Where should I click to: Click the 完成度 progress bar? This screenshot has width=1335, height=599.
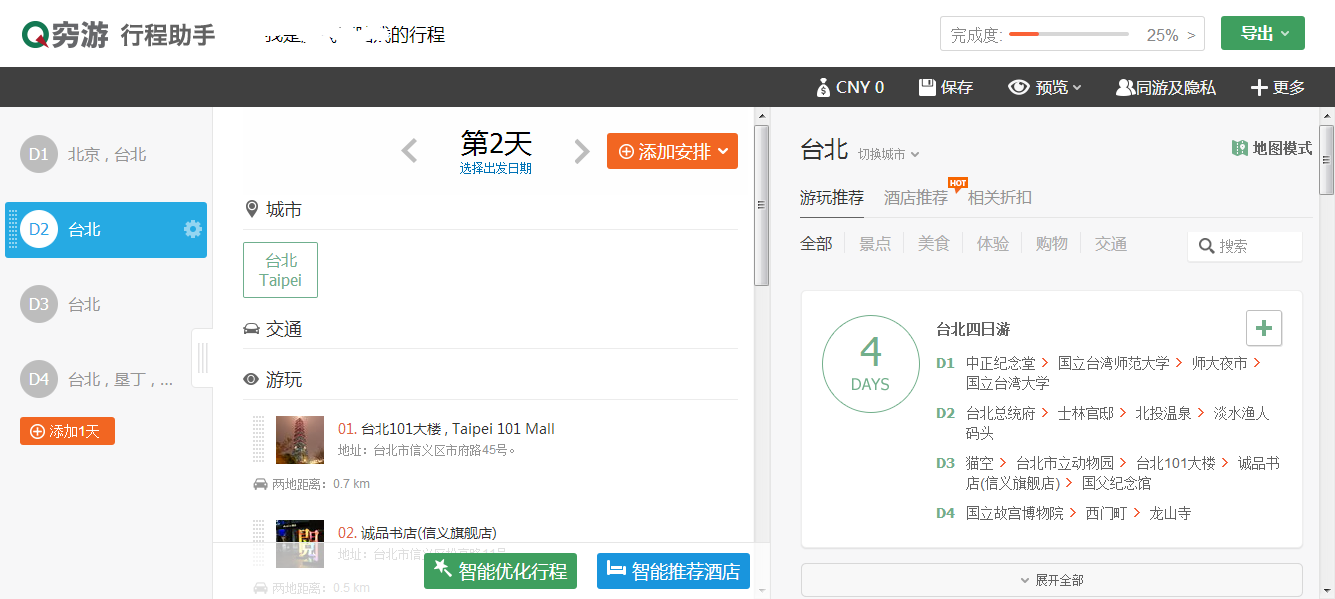[x=1069, y=34]
